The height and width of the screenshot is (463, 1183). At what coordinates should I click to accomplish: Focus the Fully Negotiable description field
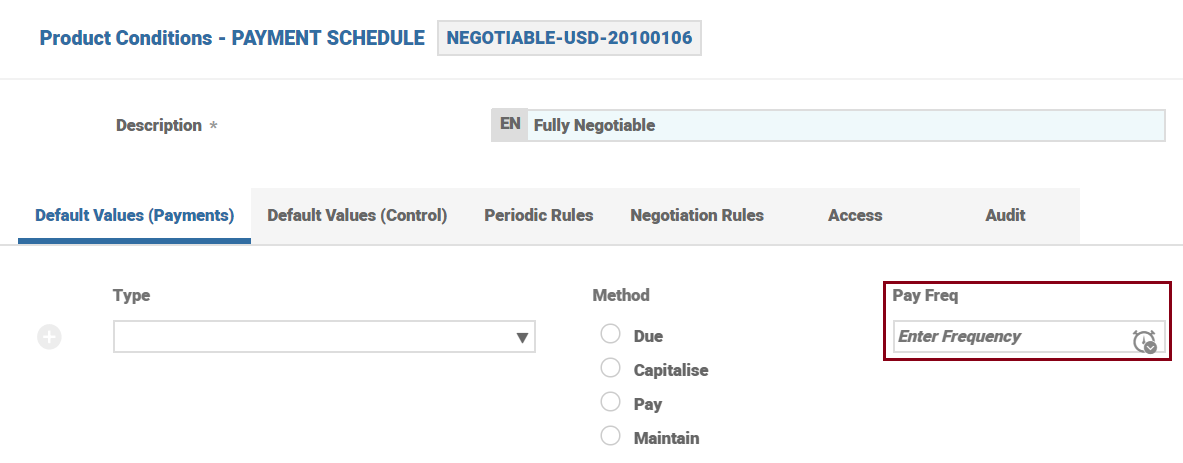[x=845, y=125]
